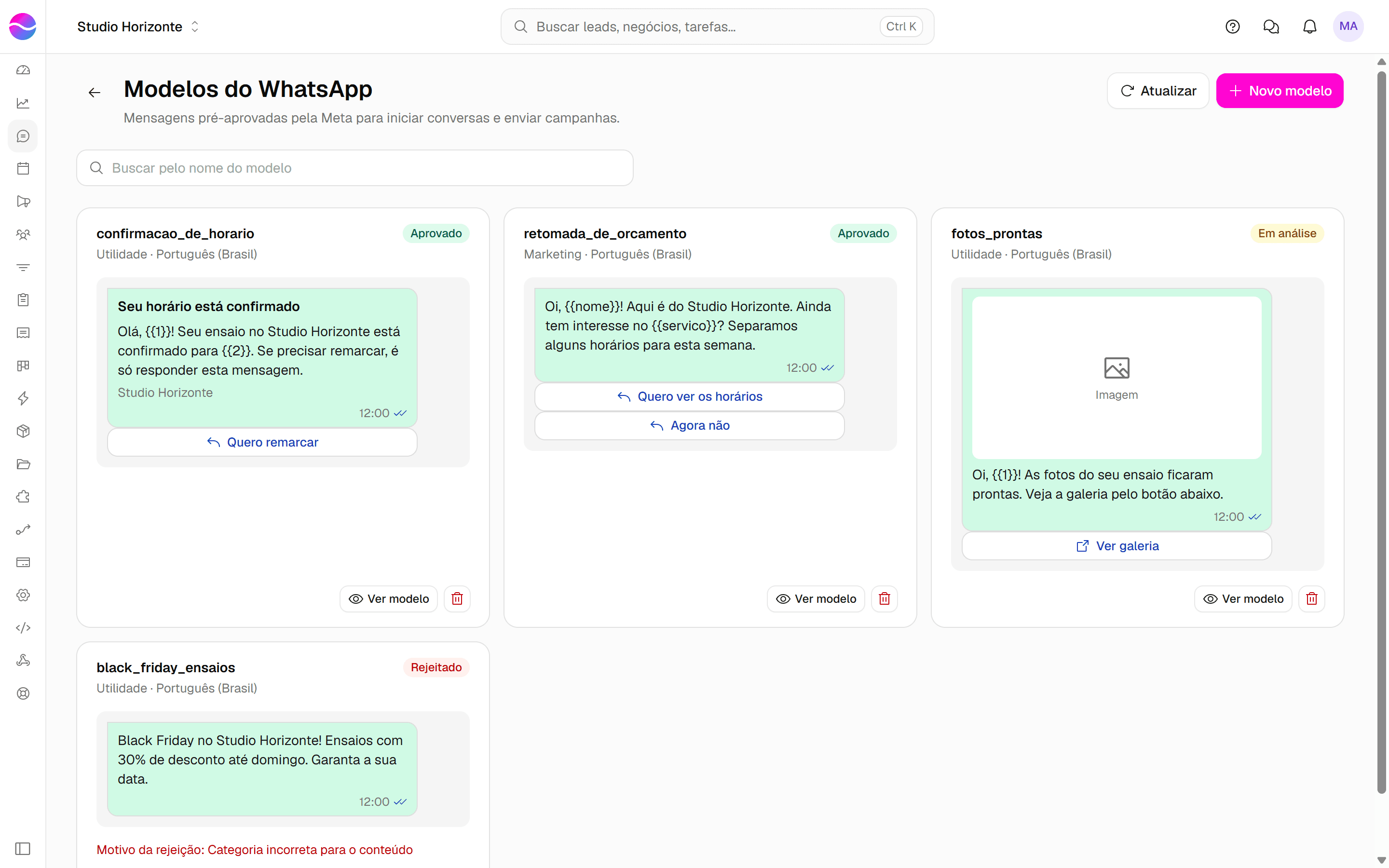Image resolution: width=1389 pixels, height=868 pixels.
Task: View the confirmacao_de_horario template
Action: (389, 599)
